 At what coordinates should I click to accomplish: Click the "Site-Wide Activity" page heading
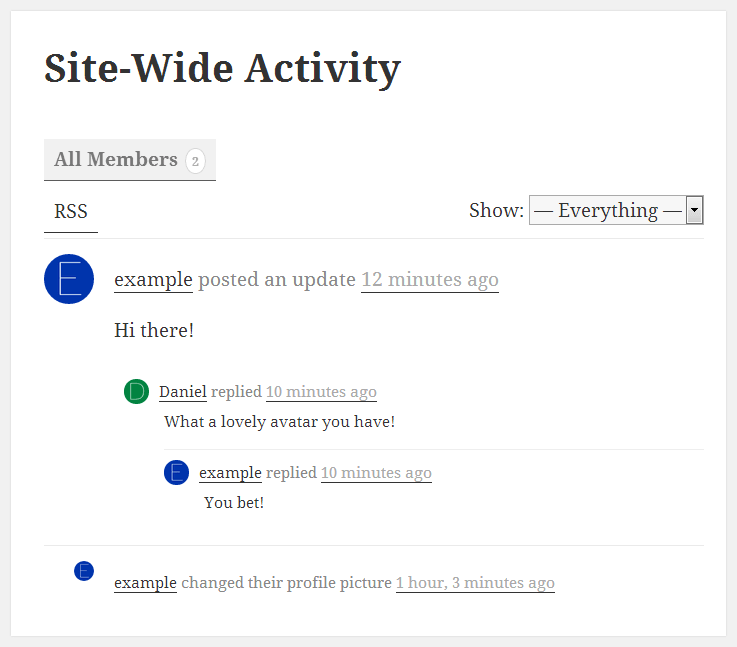(x=222, y=68)
